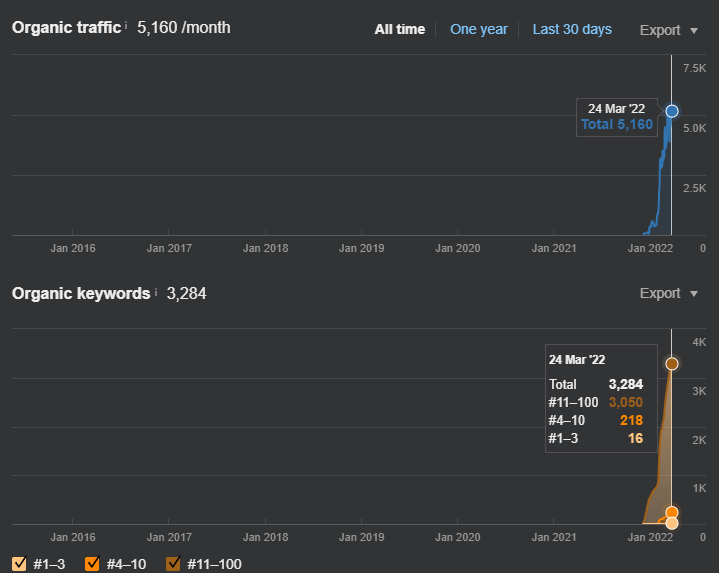Click the '5,160 /month' traffic value
Screen dimensions: 719x573
tap(183, 28)
